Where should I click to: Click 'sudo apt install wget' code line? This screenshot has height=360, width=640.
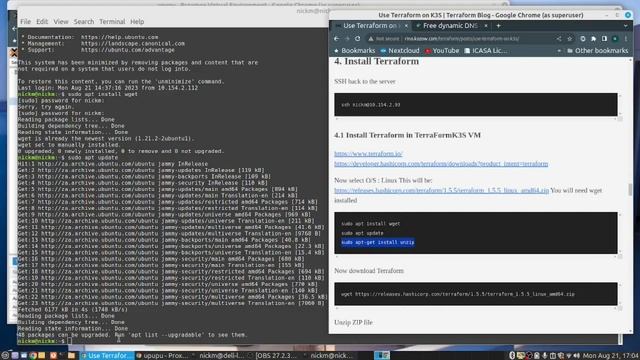pyautogui.click(x=371, y=224)
